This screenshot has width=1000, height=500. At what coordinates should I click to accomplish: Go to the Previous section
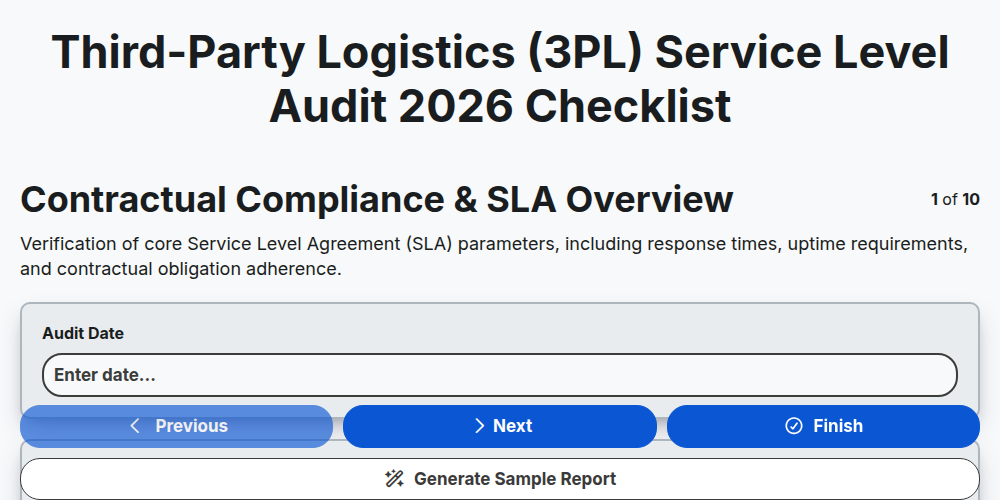(x=176, y=426)
